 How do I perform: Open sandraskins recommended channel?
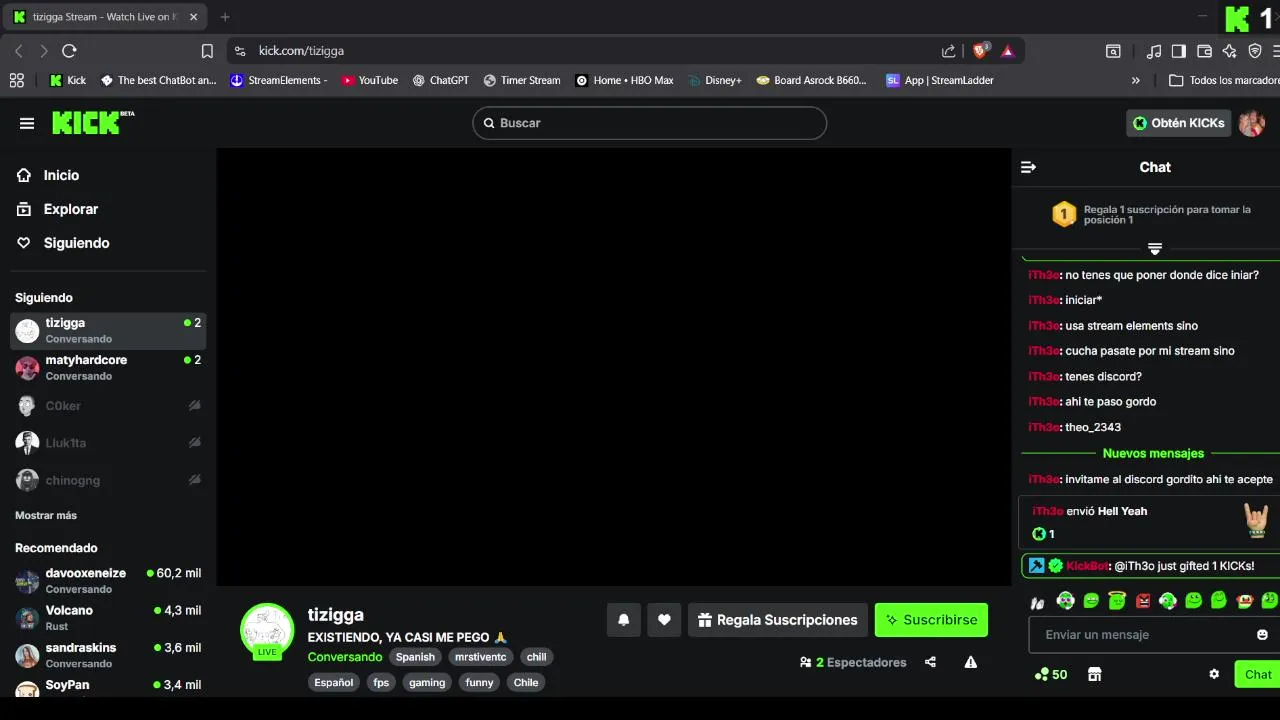[x=108, y=655]
